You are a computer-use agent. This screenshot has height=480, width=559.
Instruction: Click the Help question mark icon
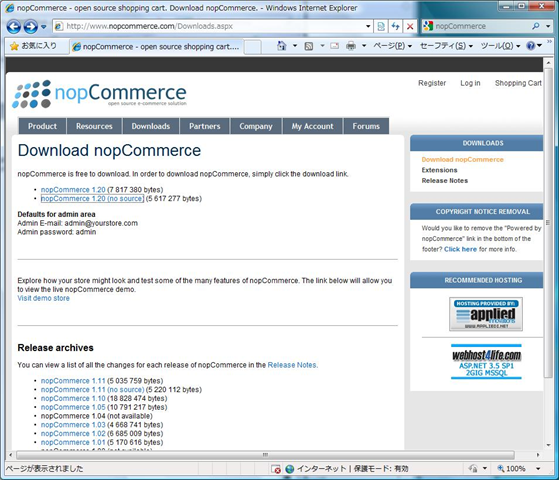530,46
